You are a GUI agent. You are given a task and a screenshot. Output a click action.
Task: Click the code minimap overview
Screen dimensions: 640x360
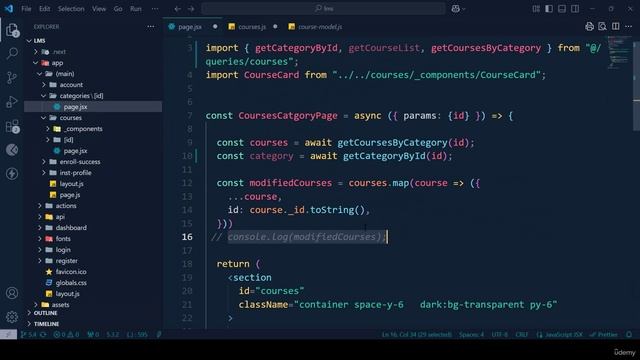click(x=619, y=53)
